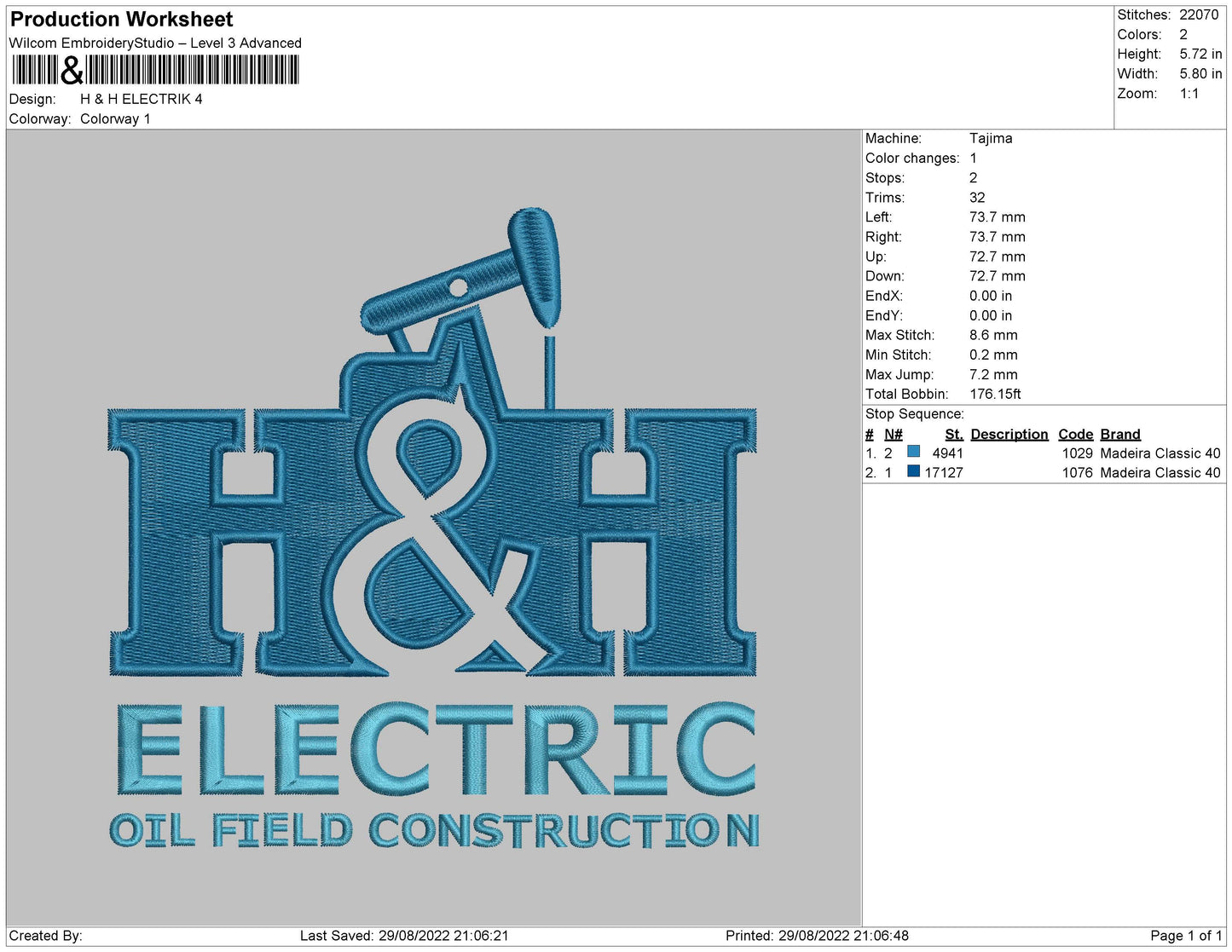This screenshot has height=952, width=1232.
Task: Click the Brand column header
Action: tap(1119, 434)
